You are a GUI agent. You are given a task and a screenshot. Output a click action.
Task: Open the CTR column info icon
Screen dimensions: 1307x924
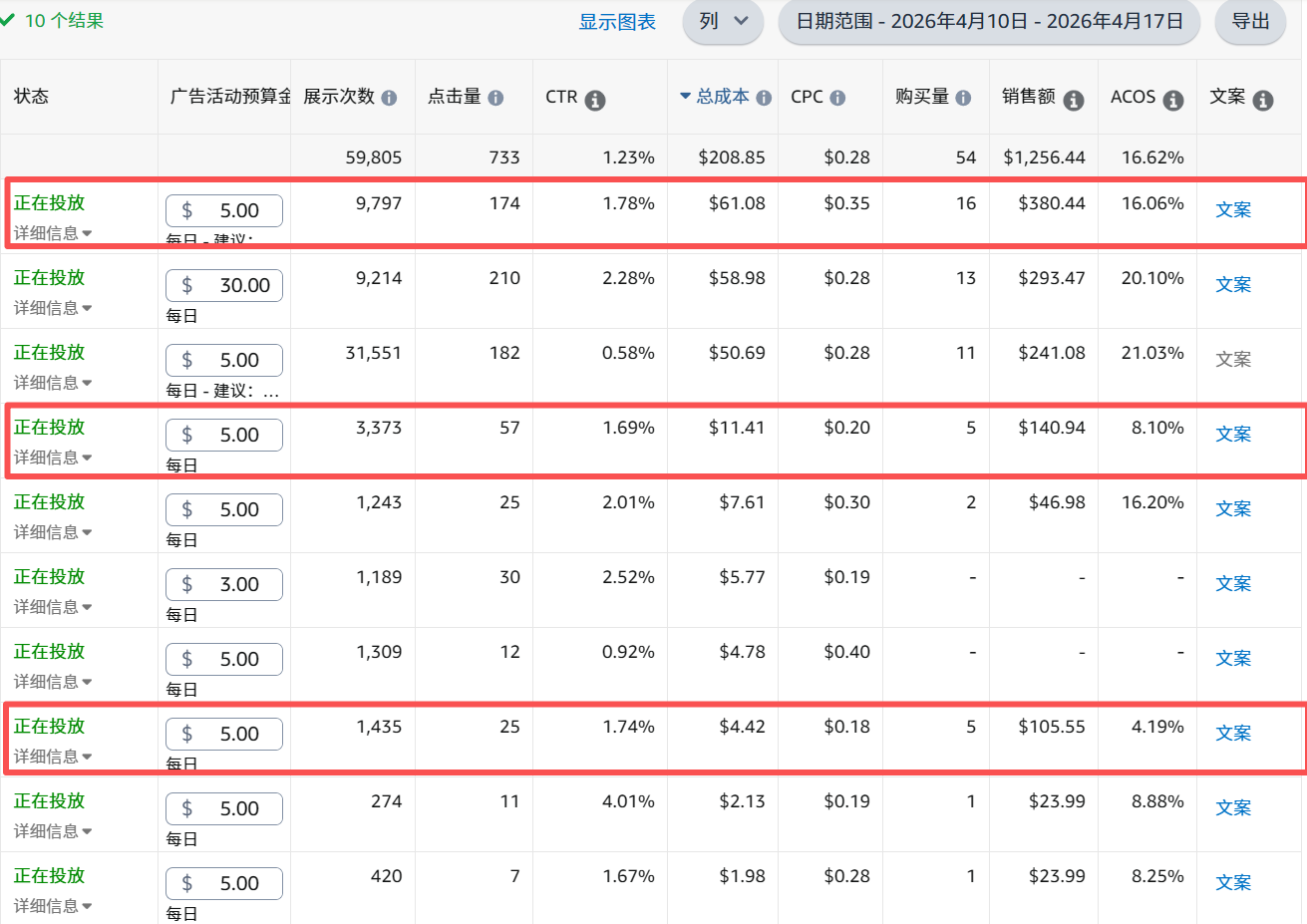click(595, 100)
